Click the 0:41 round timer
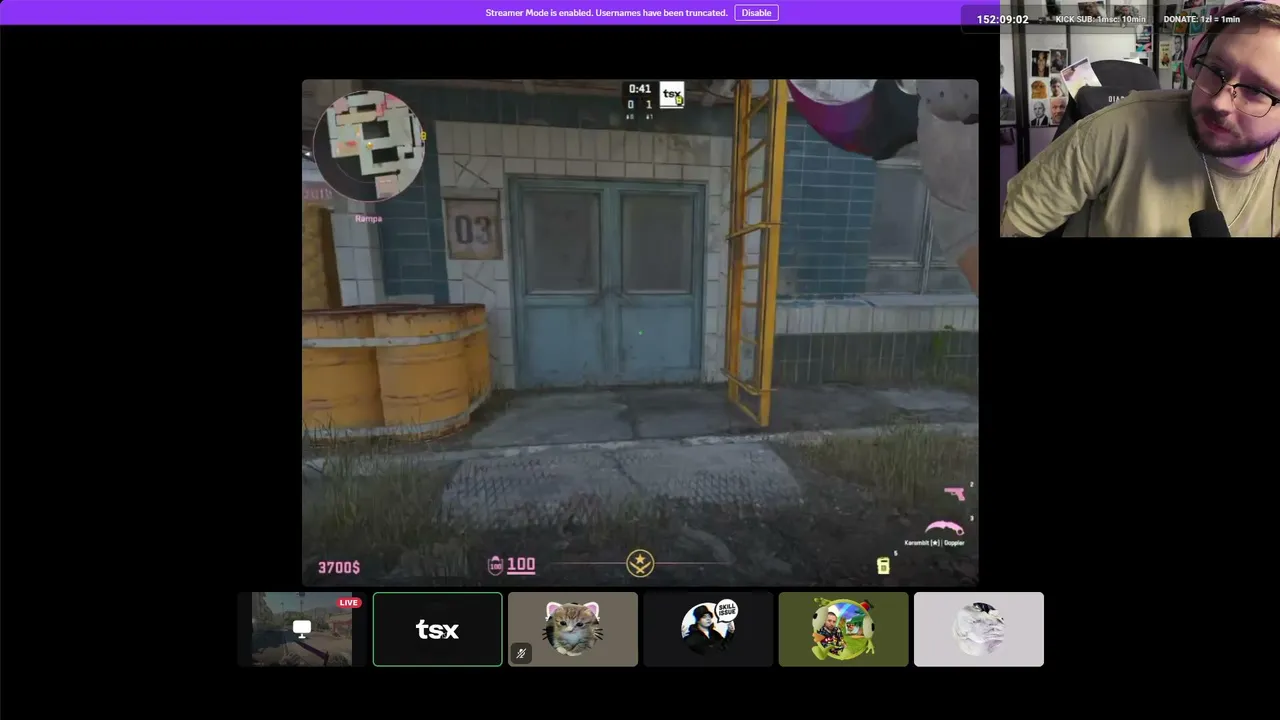The image size is (1280, 720). coord(640,89)
